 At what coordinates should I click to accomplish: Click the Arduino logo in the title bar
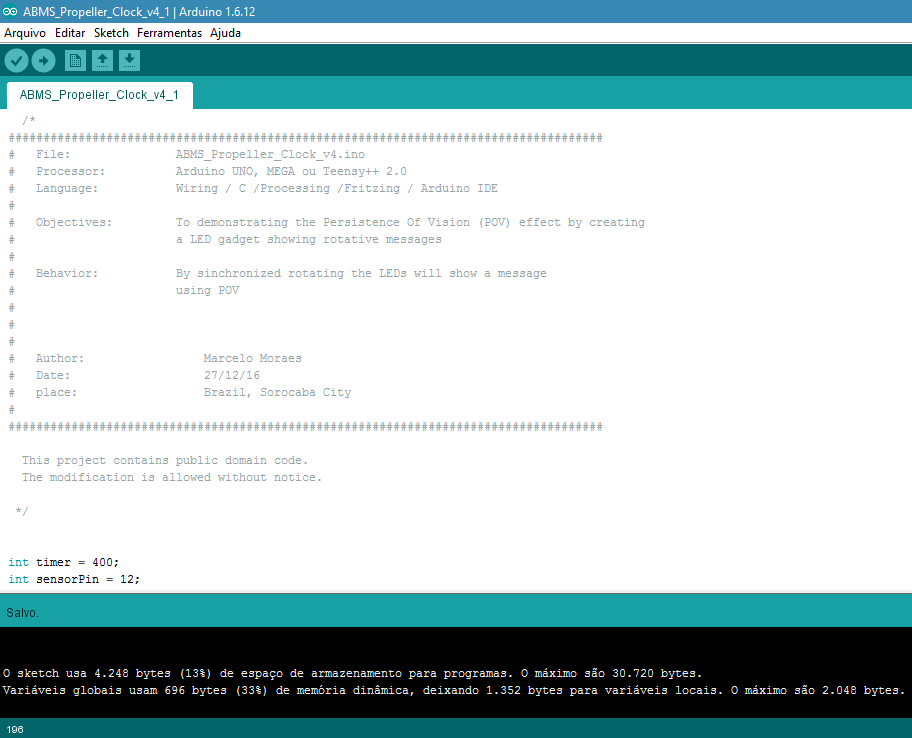pyautogui.click(x=10, y=11)
